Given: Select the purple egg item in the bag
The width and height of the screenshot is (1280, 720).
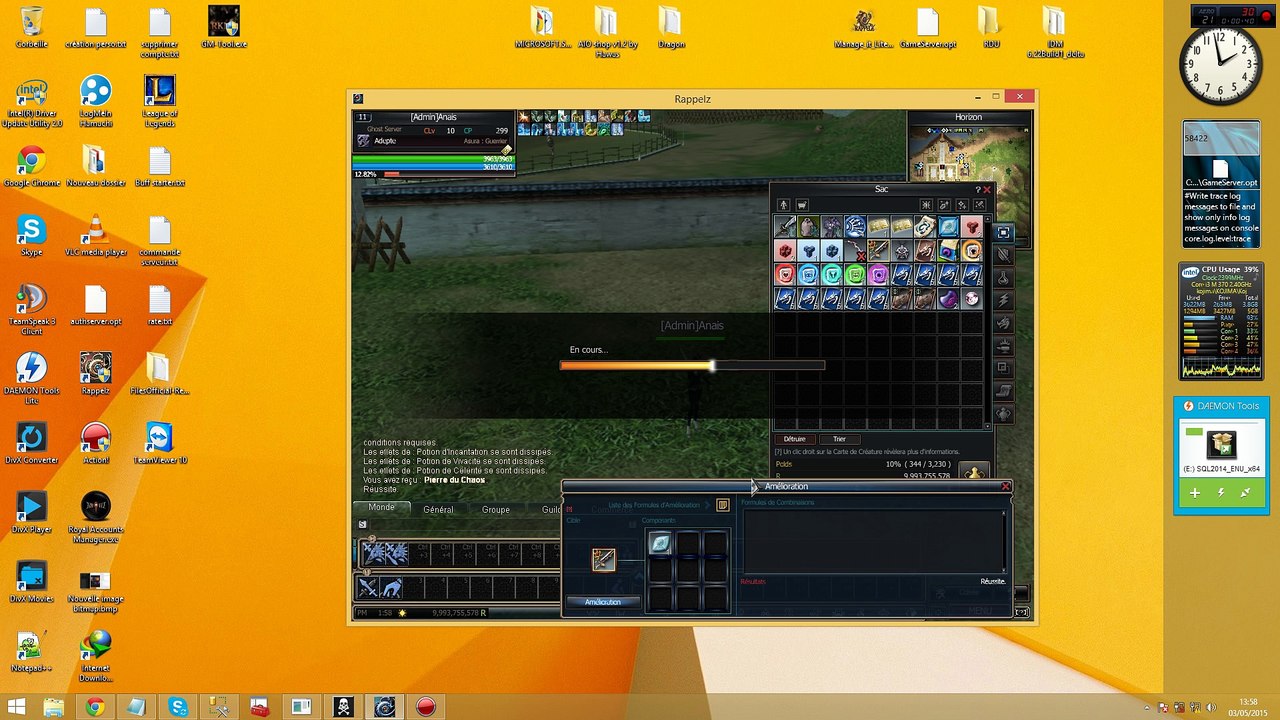Looking at the screenshot, I should pos(949,299).
